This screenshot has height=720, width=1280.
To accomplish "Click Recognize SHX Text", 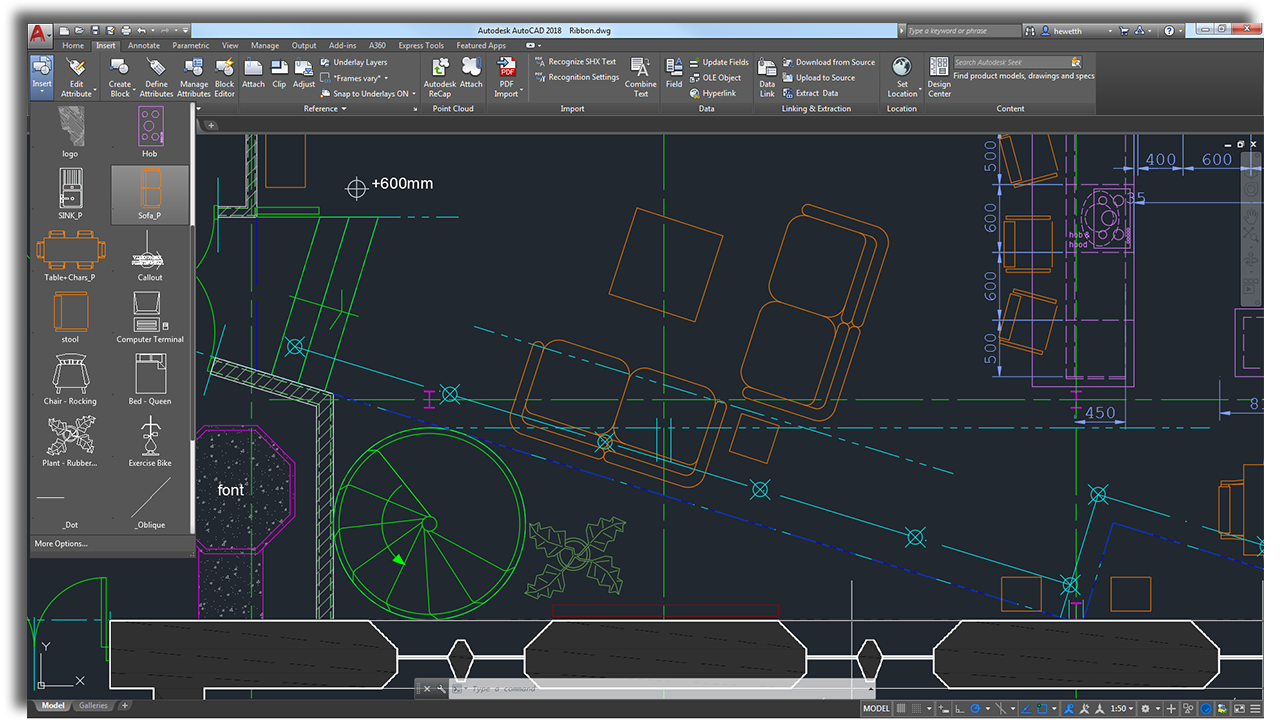I will pos(576,62).
